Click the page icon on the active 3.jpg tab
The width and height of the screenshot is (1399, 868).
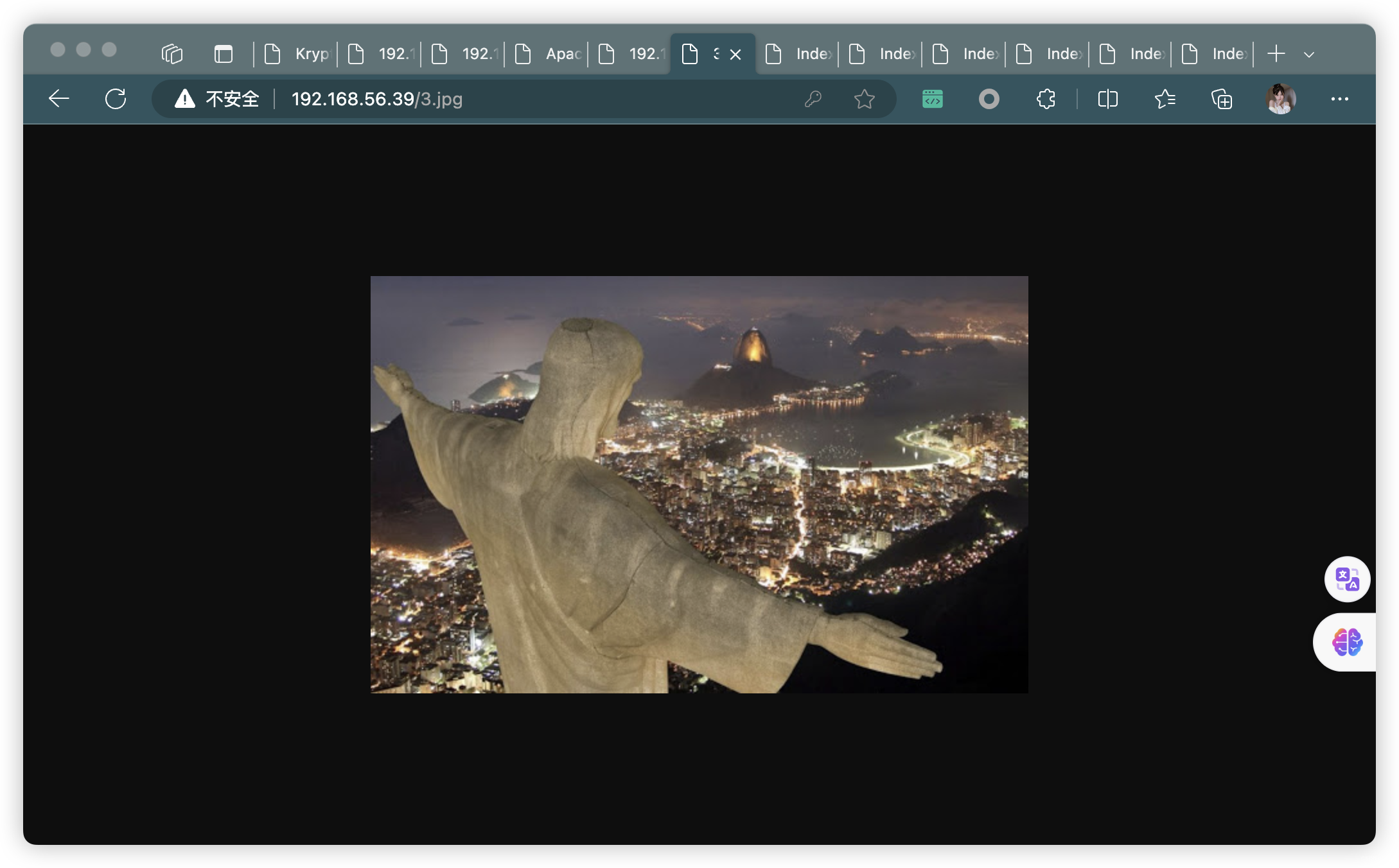689,54
